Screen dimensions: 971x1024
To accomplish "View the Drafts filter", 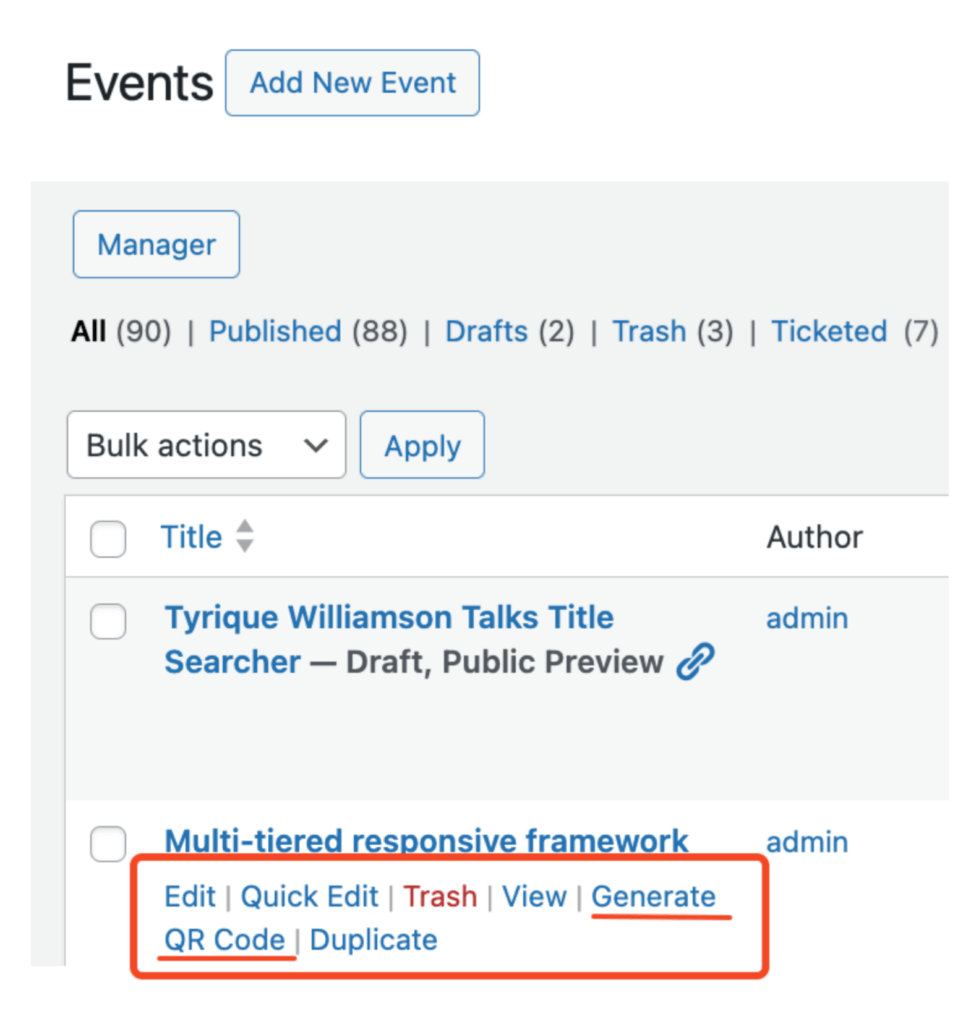I will (x=487, y=331).
